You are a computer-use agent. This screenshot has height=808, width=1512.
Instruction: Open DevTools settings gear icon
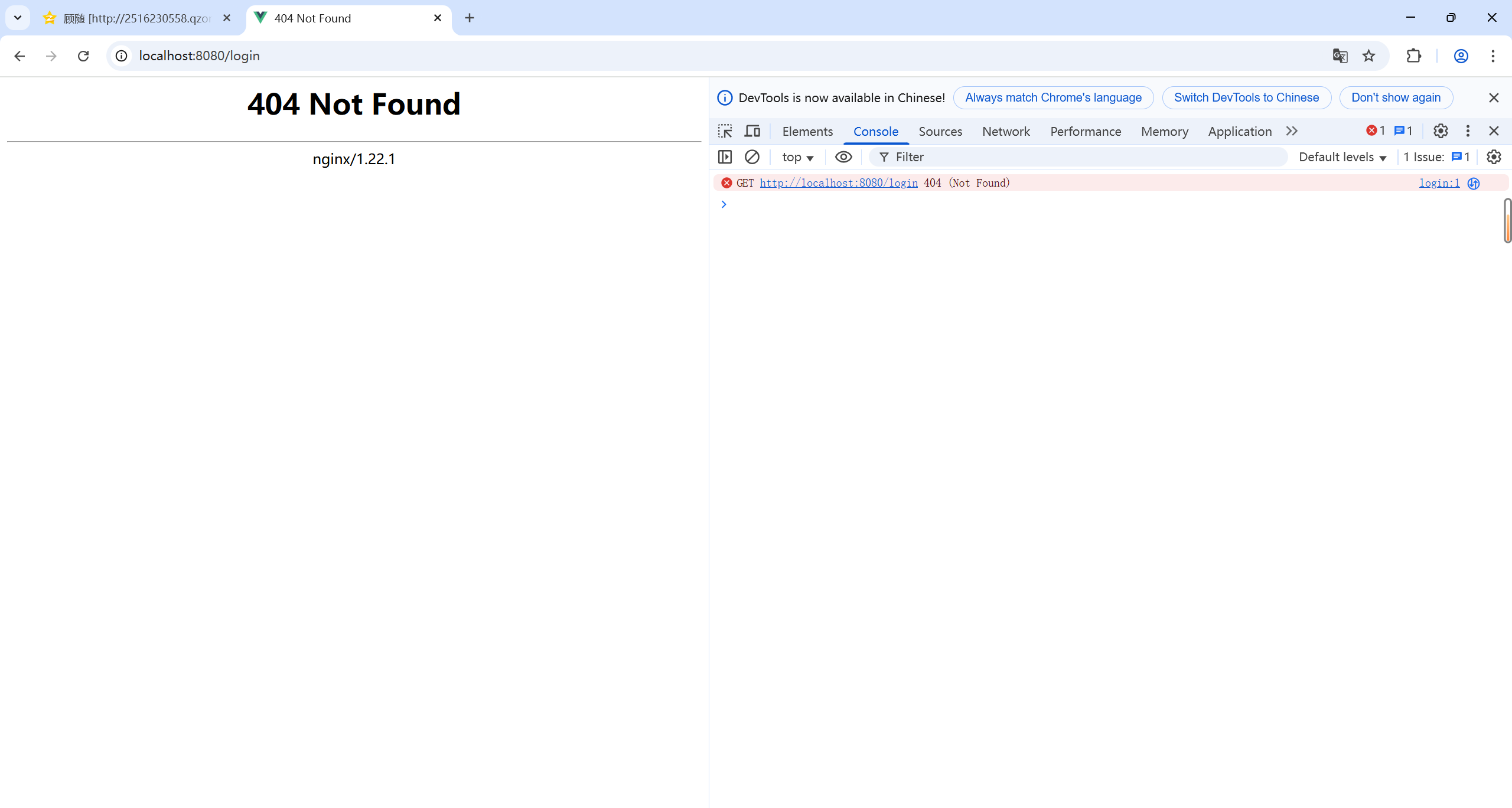(x=1441, y=131)
